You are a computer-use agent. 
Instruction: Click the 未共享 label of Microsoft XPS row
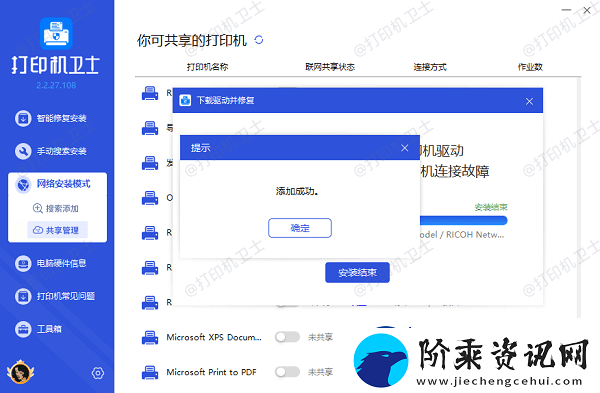(321, 337)
